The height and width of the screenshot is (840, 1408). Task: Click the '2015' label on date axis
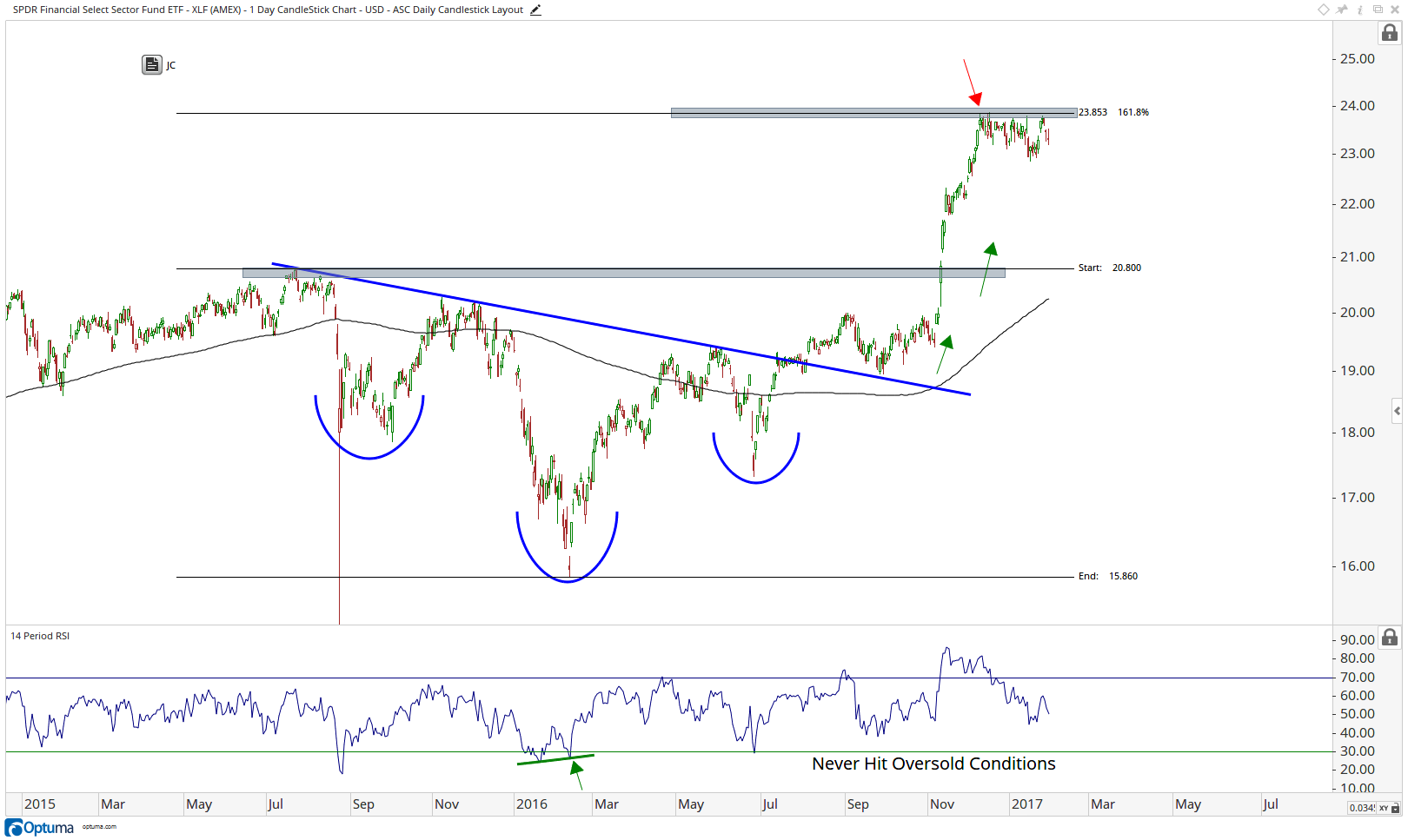point(40,804)
